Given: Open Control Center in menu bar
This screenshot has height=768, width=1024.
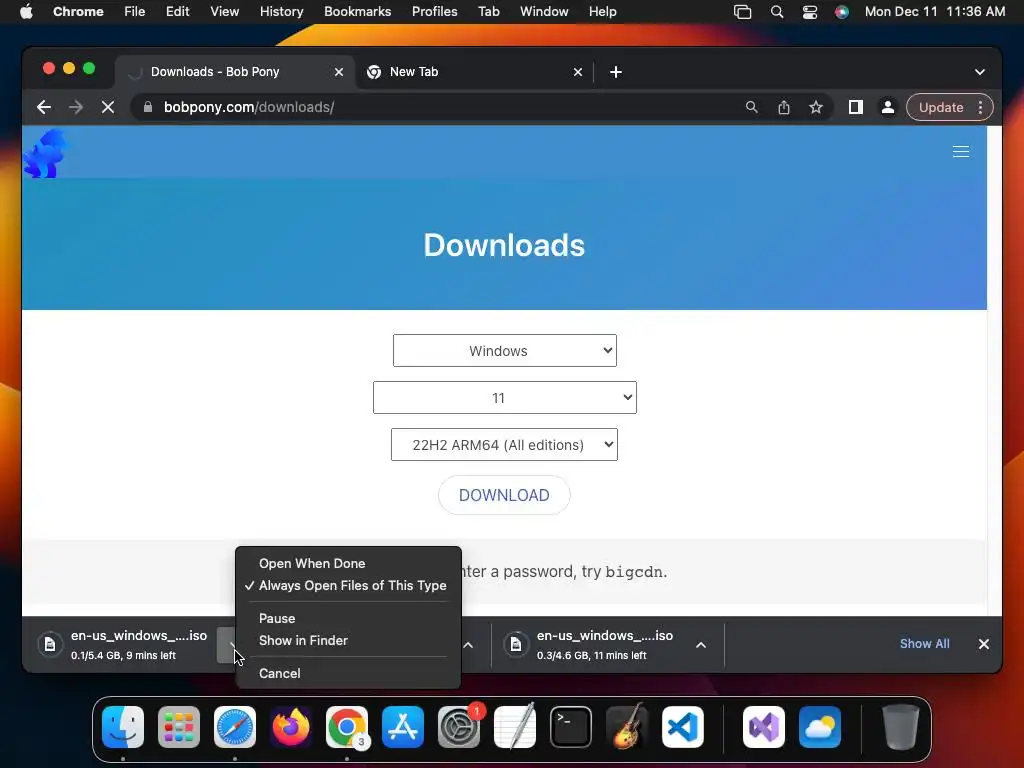Looking at the screenshot, I should [810, 12].
